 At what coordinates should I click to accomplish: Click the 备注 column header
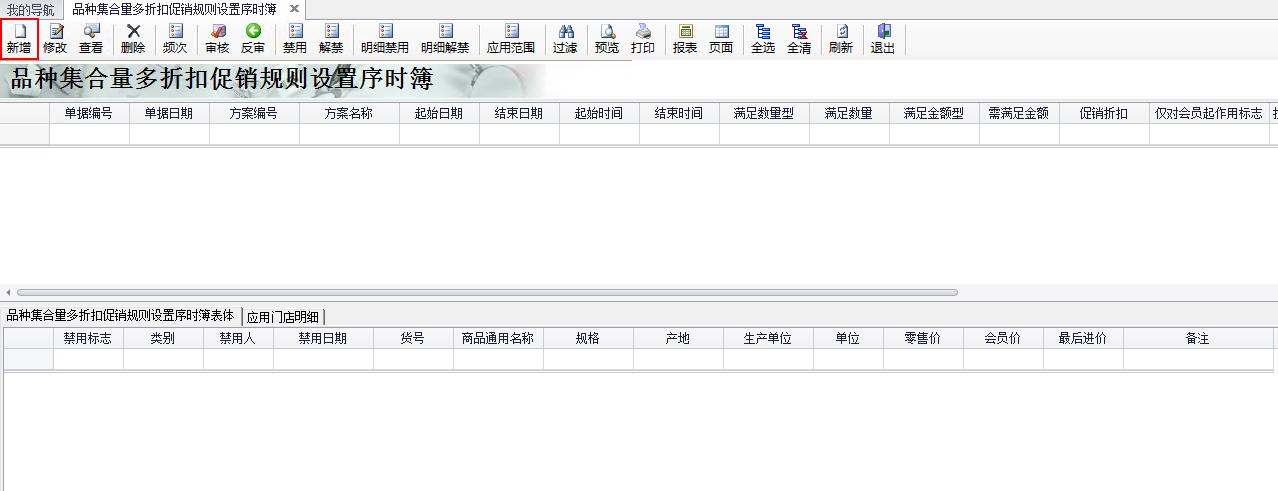1198,338
